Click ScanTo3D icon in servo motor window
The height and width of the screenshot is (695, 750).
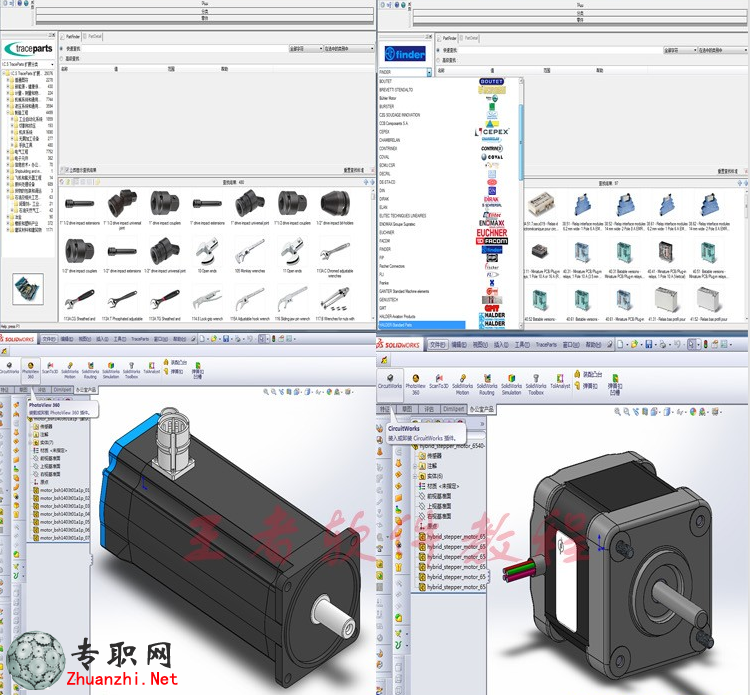click(50, 368)
